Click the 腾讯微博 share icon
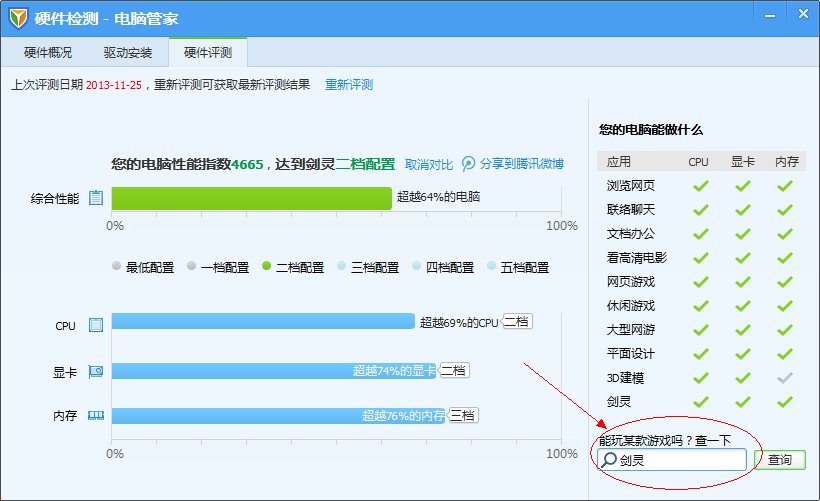The height and width of the screenshot is (501, 820). pyautogui.click(x=469, y=164)
